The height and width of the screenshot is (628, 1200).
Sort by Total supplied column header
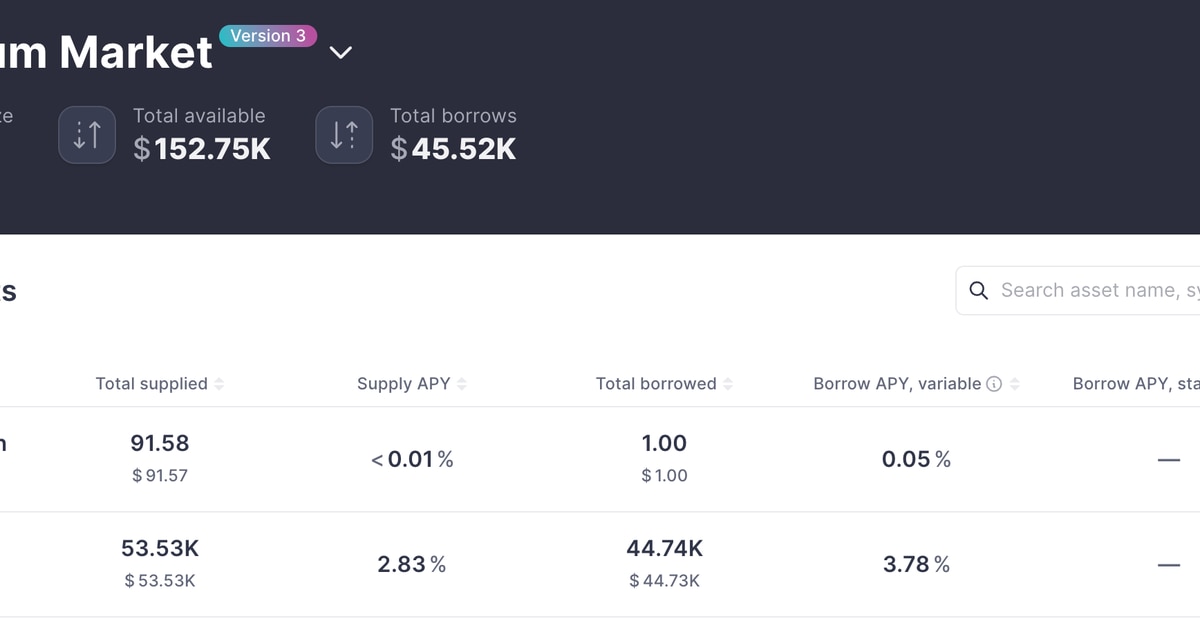[152, 384]
